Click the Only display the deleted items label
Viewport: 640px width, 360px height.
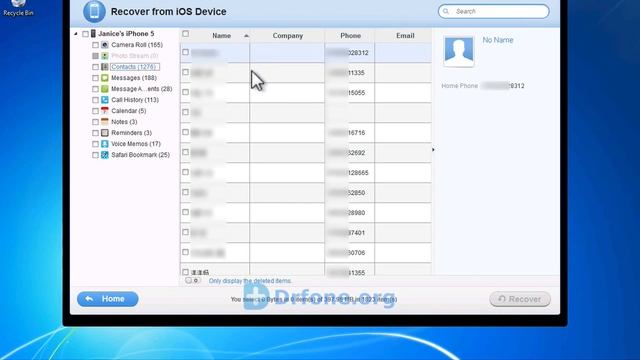(250, 281)
